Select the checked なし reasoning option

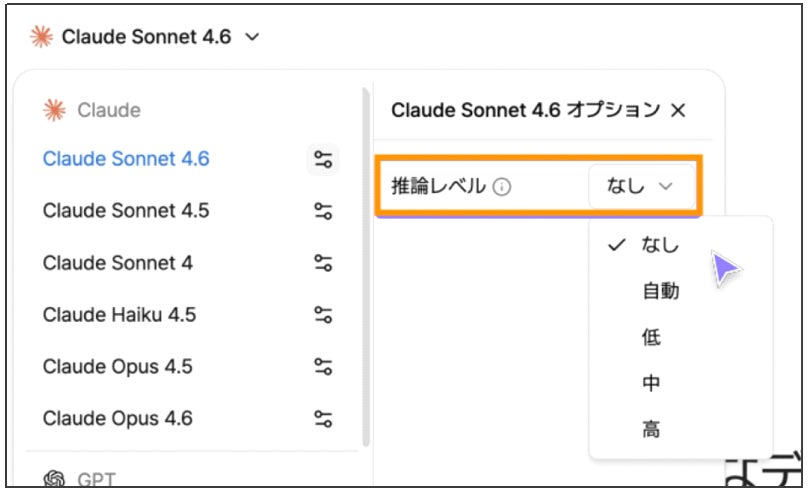(x=659, y=245)
